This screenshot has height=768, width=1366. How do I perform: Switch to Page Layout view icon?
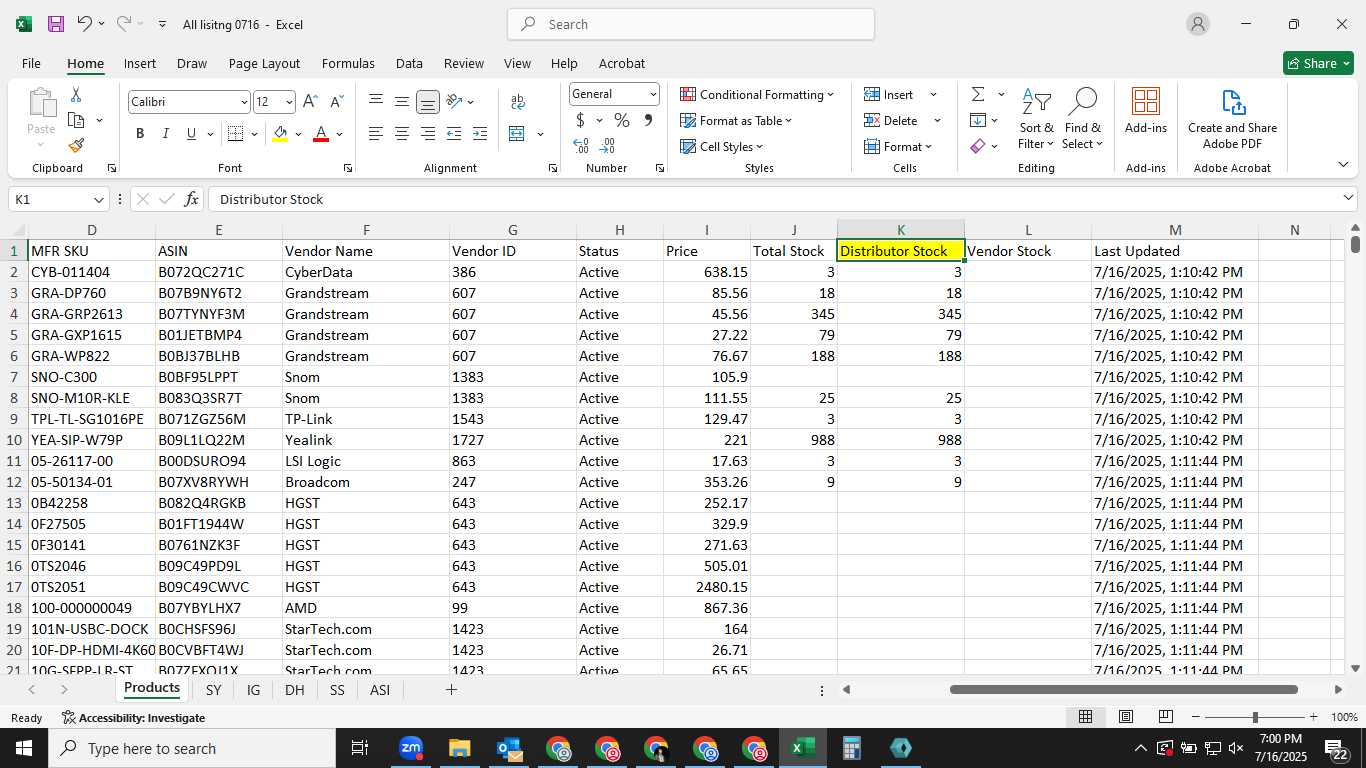tap(1125, 717)
